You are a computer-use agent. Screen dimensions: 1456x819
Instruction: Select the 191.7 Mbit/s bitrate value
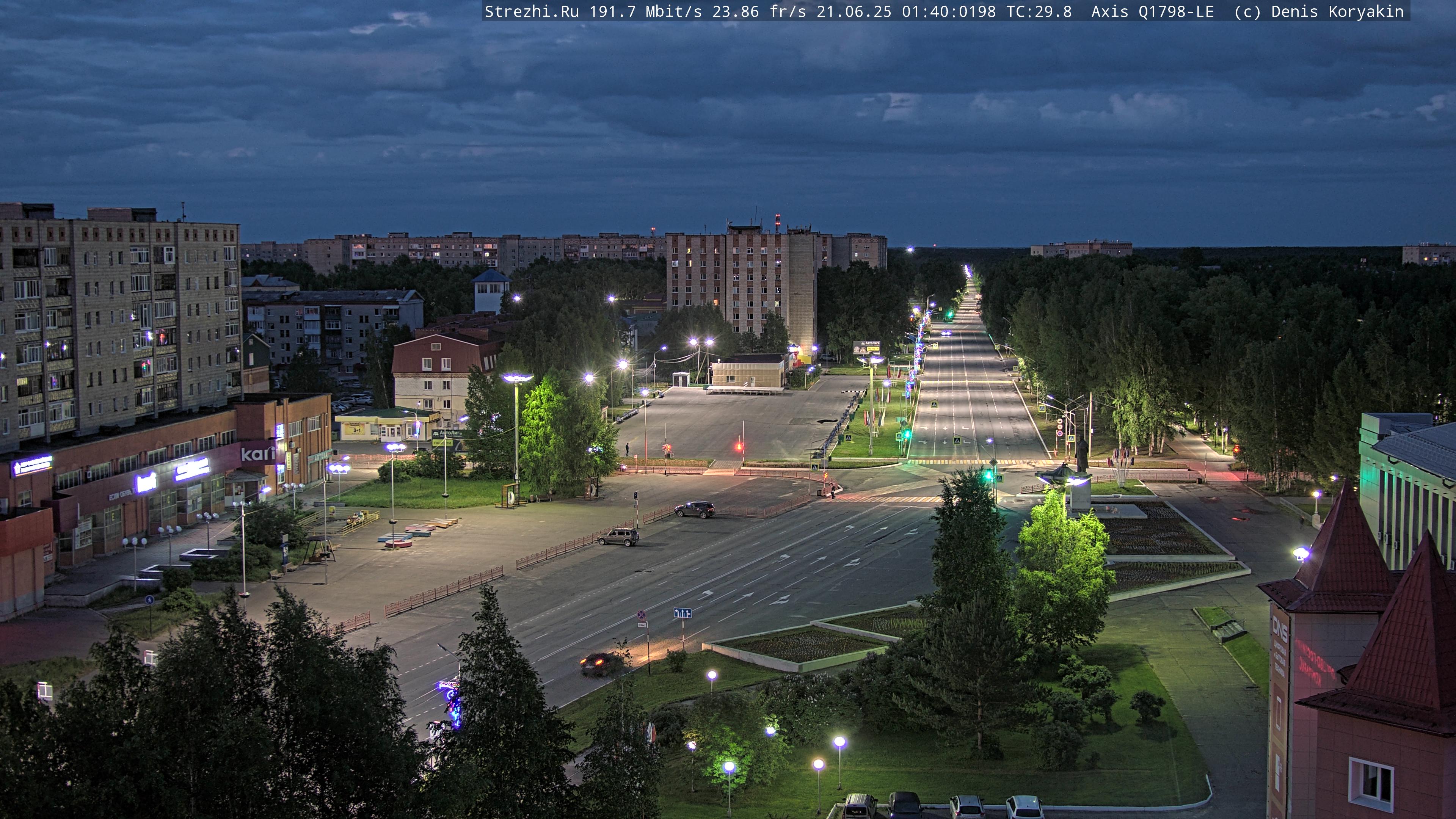tap(645, 12)
